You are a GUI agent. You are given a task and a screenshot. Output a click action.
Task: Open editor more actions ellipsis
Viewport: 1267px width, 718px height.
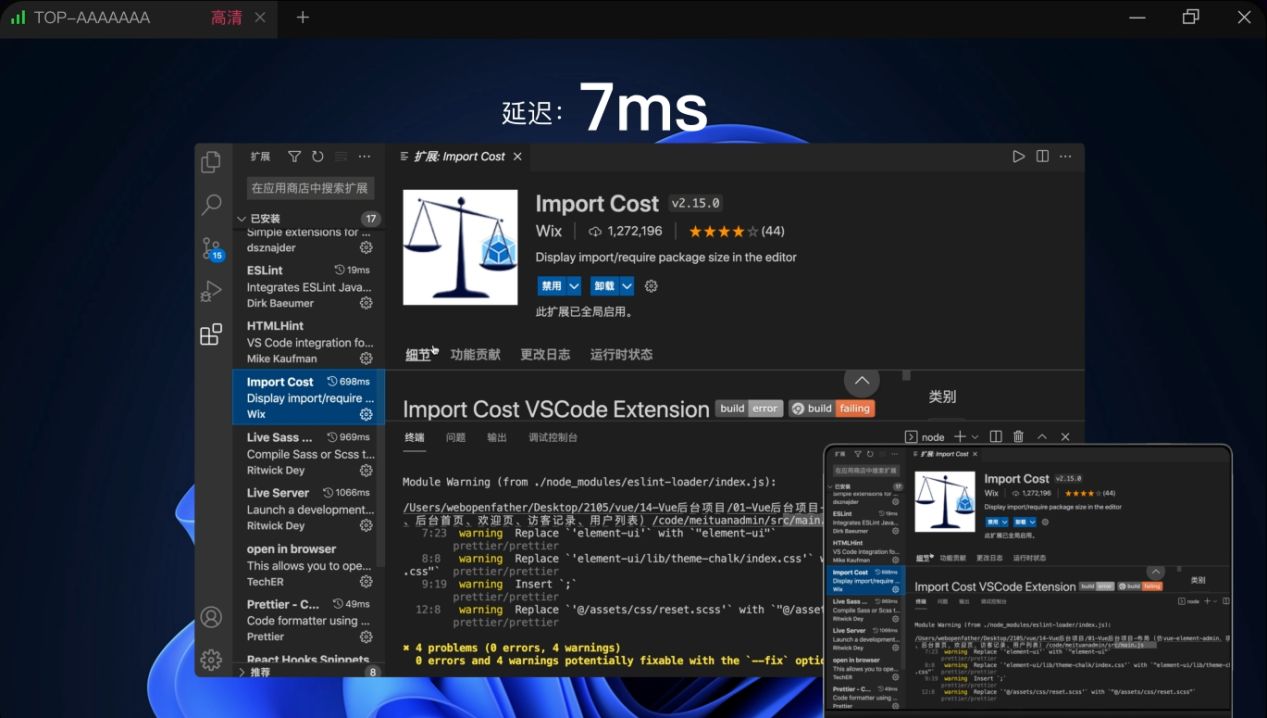click(x=1066, y=157)
